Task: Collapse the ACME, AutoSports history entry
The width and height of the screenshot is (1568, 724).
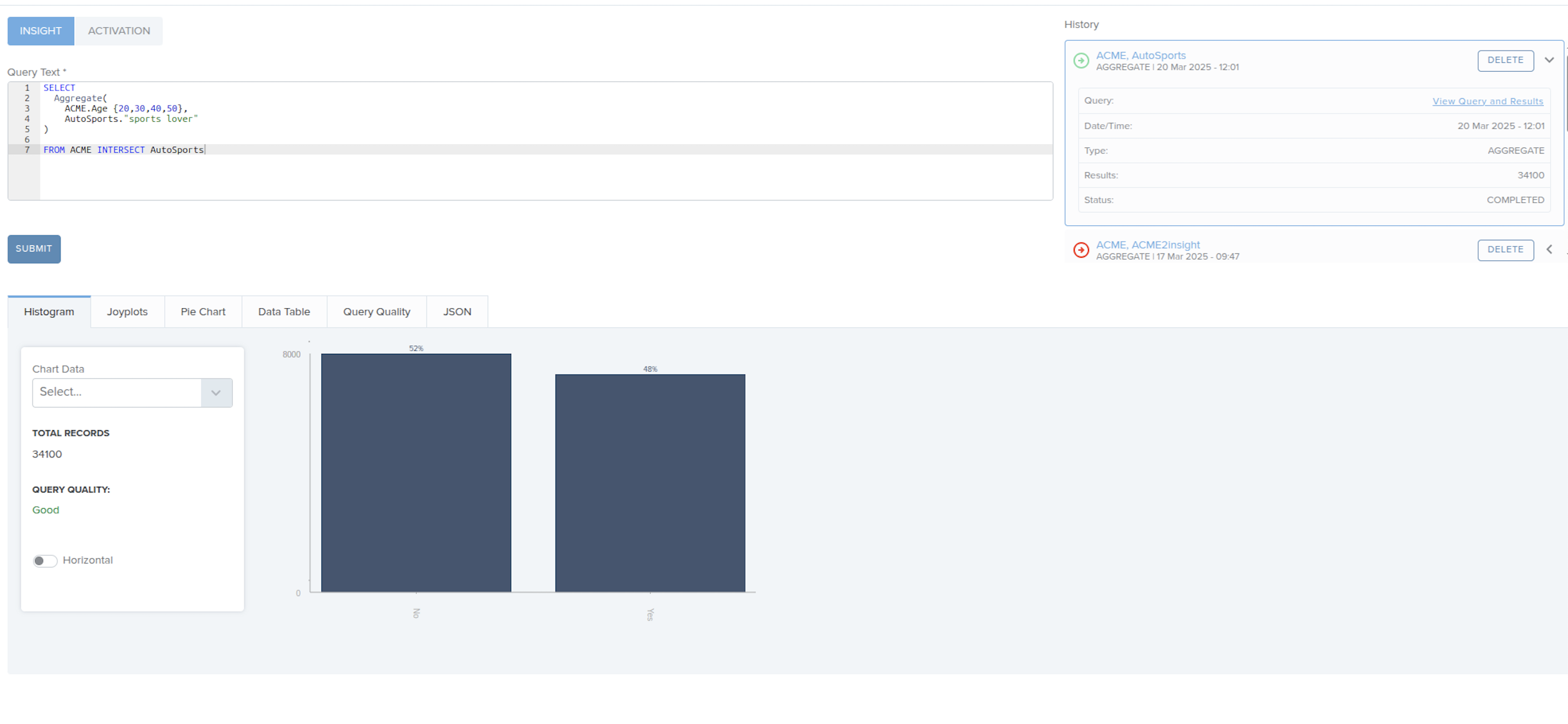Action: 1549,61
